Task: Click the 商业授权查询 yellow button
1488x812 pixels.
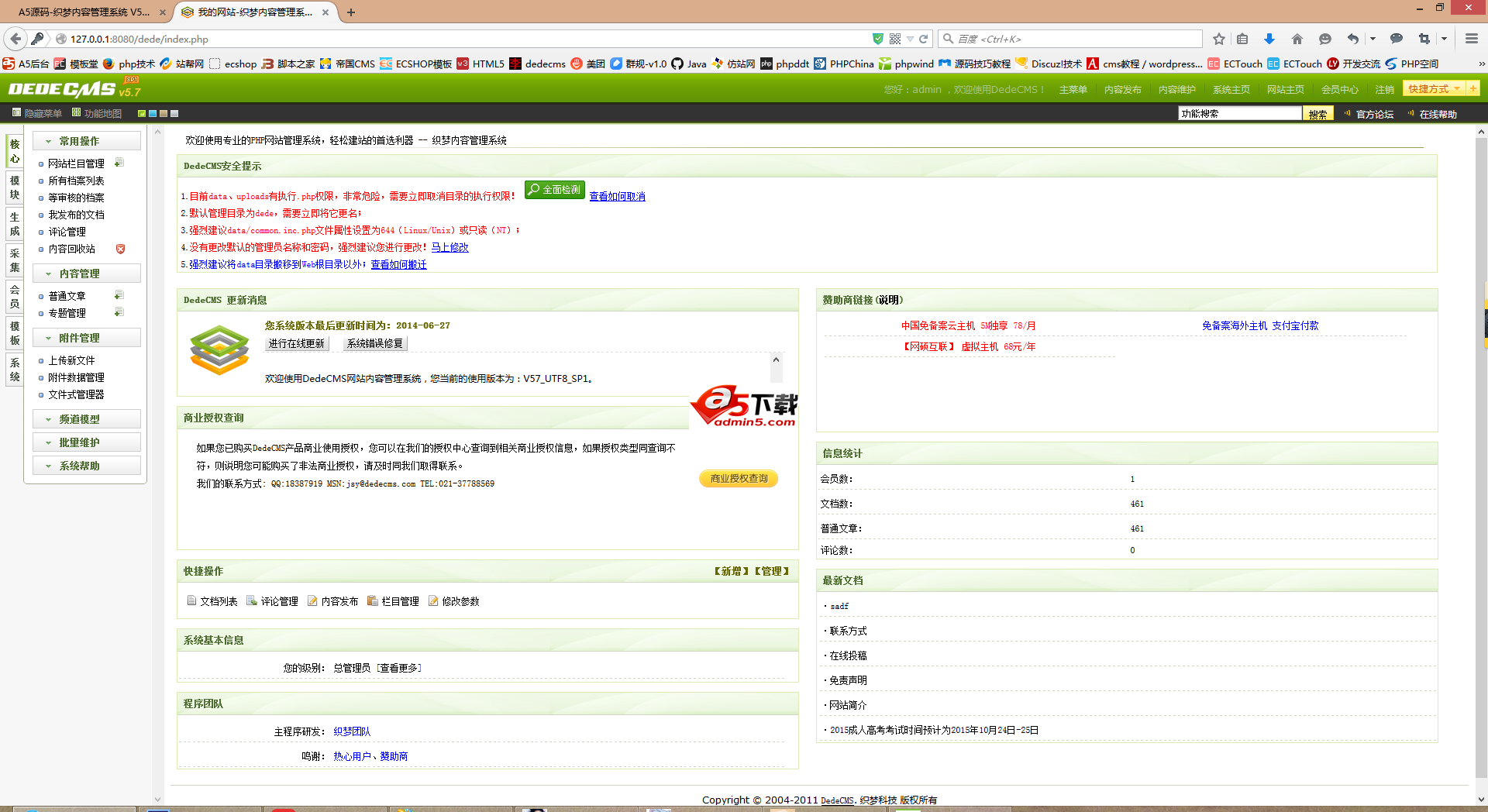Action: [x=739, y=479]
